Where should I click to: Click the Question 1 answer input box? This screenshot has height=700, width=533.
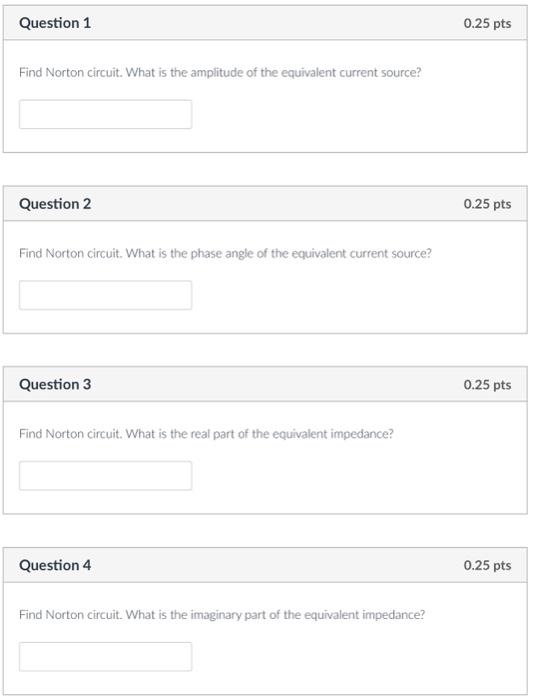(105, 114)
